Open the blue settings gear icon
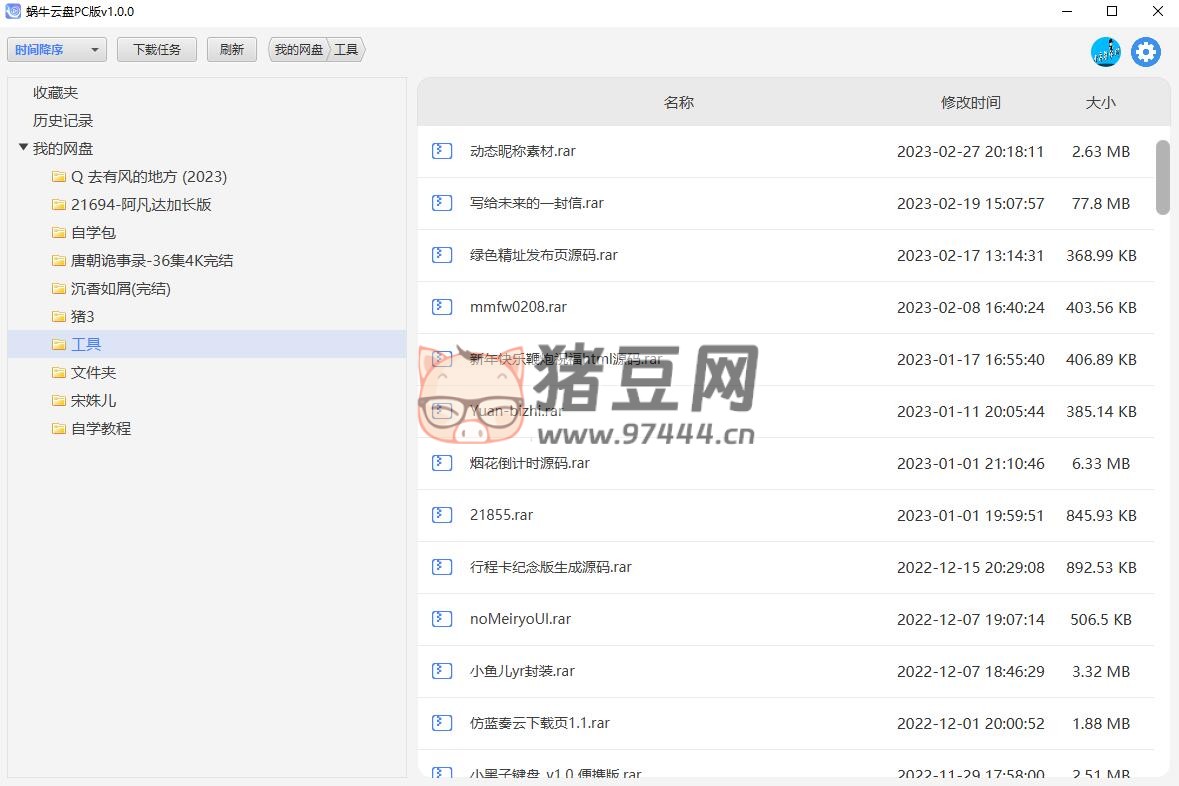Image resolution: width=1179 pixels, height=786 pixels. [1146, 52]
